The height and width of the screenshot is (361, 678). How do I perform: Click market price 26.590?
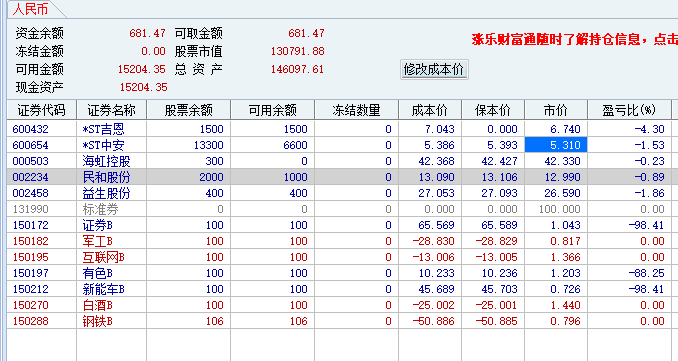(562, 193)
